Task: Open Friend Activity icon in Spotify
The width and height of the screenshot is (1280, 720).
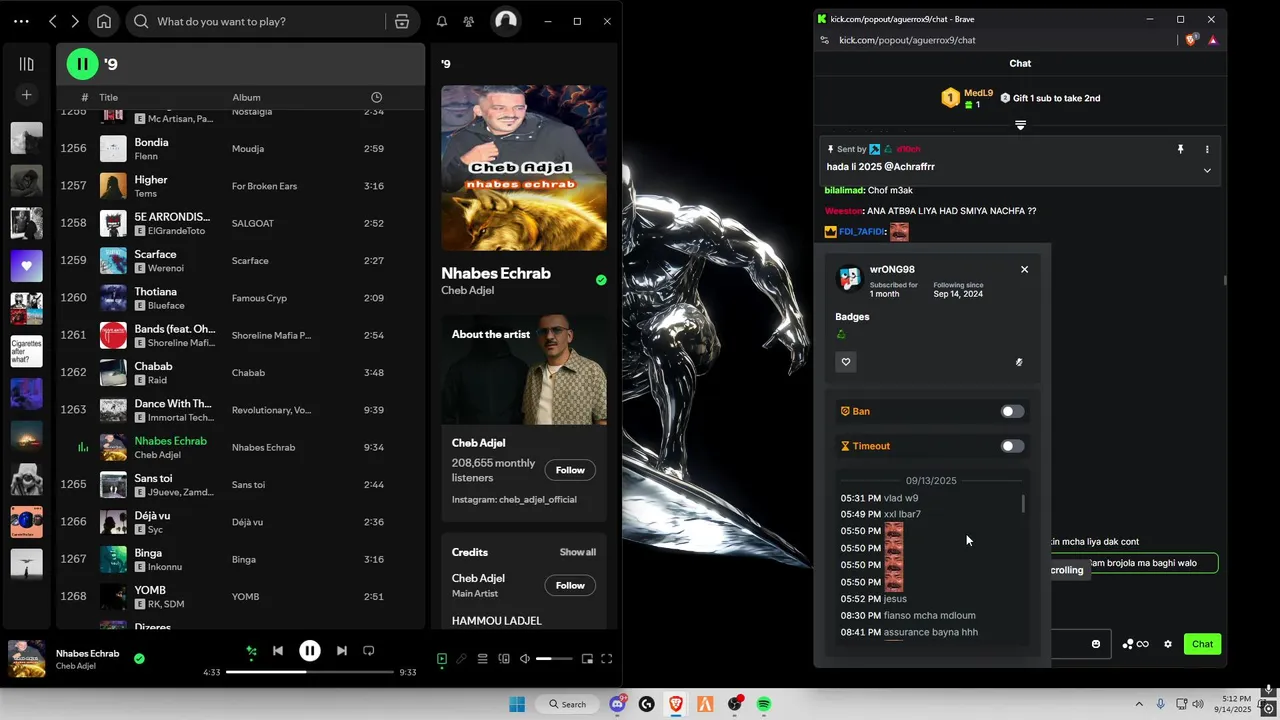Action: click(468, 21)
